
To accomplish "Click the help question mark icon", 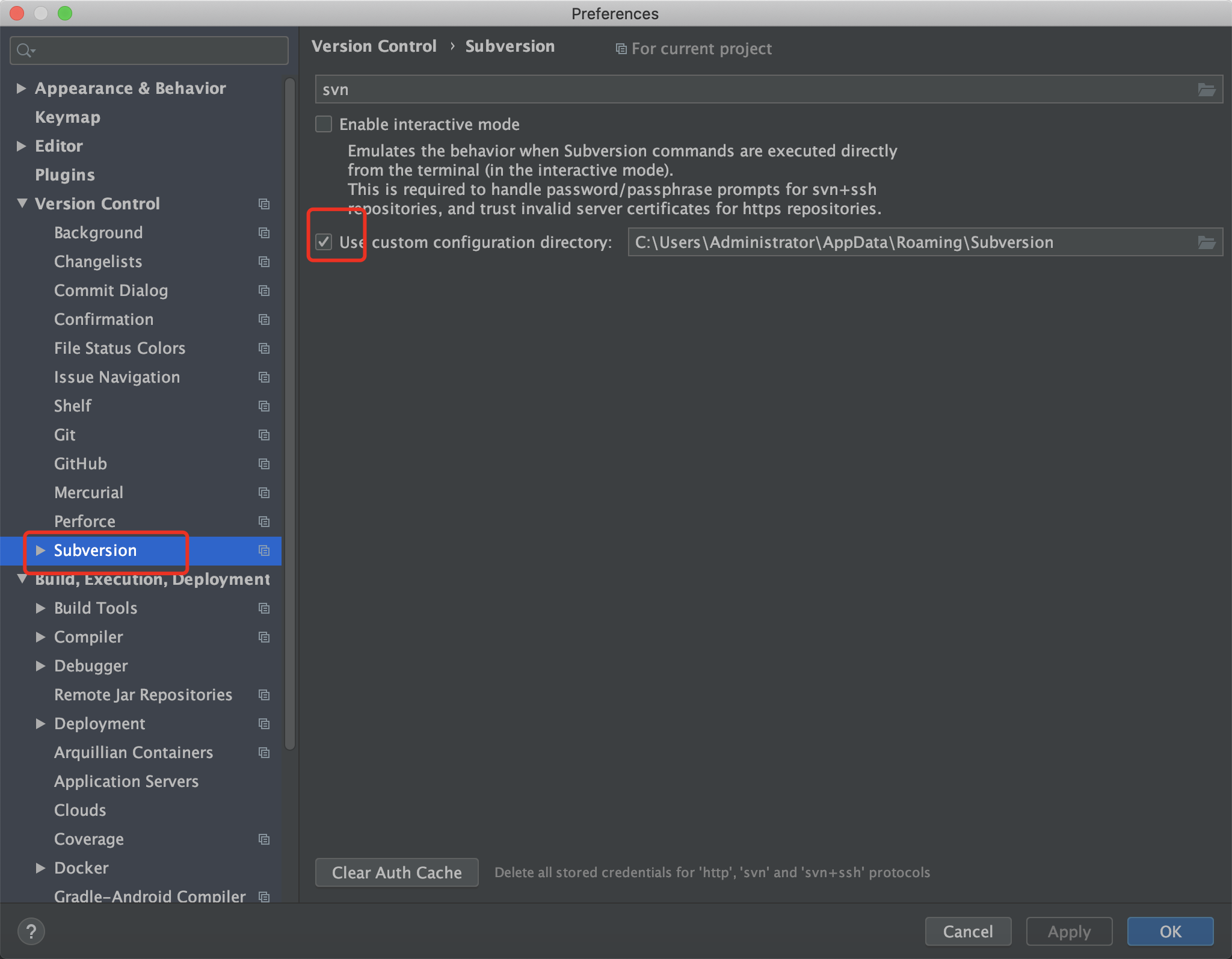I will click(31, 931).
